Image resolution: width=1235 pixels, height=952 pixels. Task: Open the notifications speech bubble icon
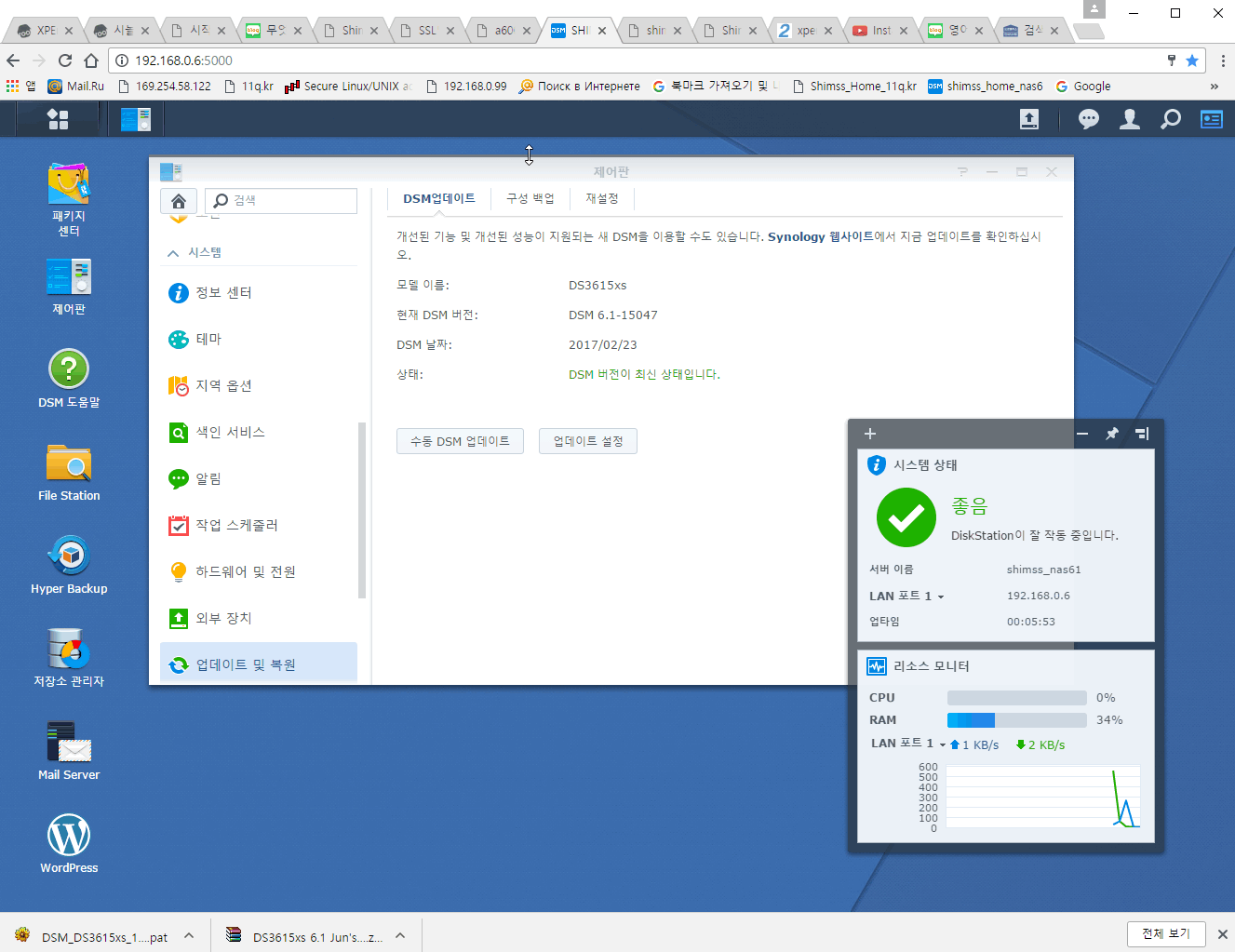(x=1088, y=119)
